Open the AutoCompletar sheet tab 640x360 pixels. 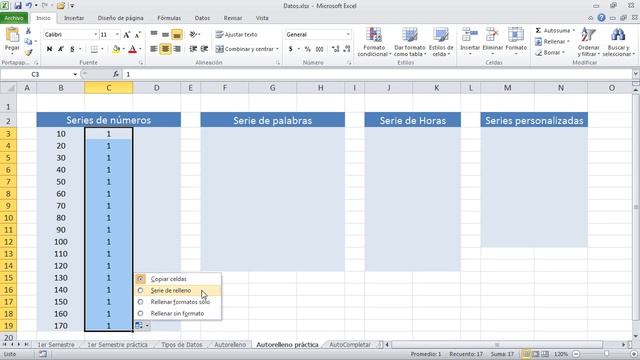(350, 345)
